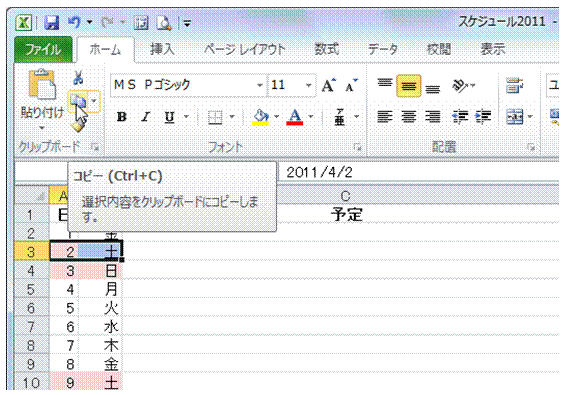Click the phonetic guide (furigana) icon
The width and height of the screenshot is (567, 395).
point(339,117)
